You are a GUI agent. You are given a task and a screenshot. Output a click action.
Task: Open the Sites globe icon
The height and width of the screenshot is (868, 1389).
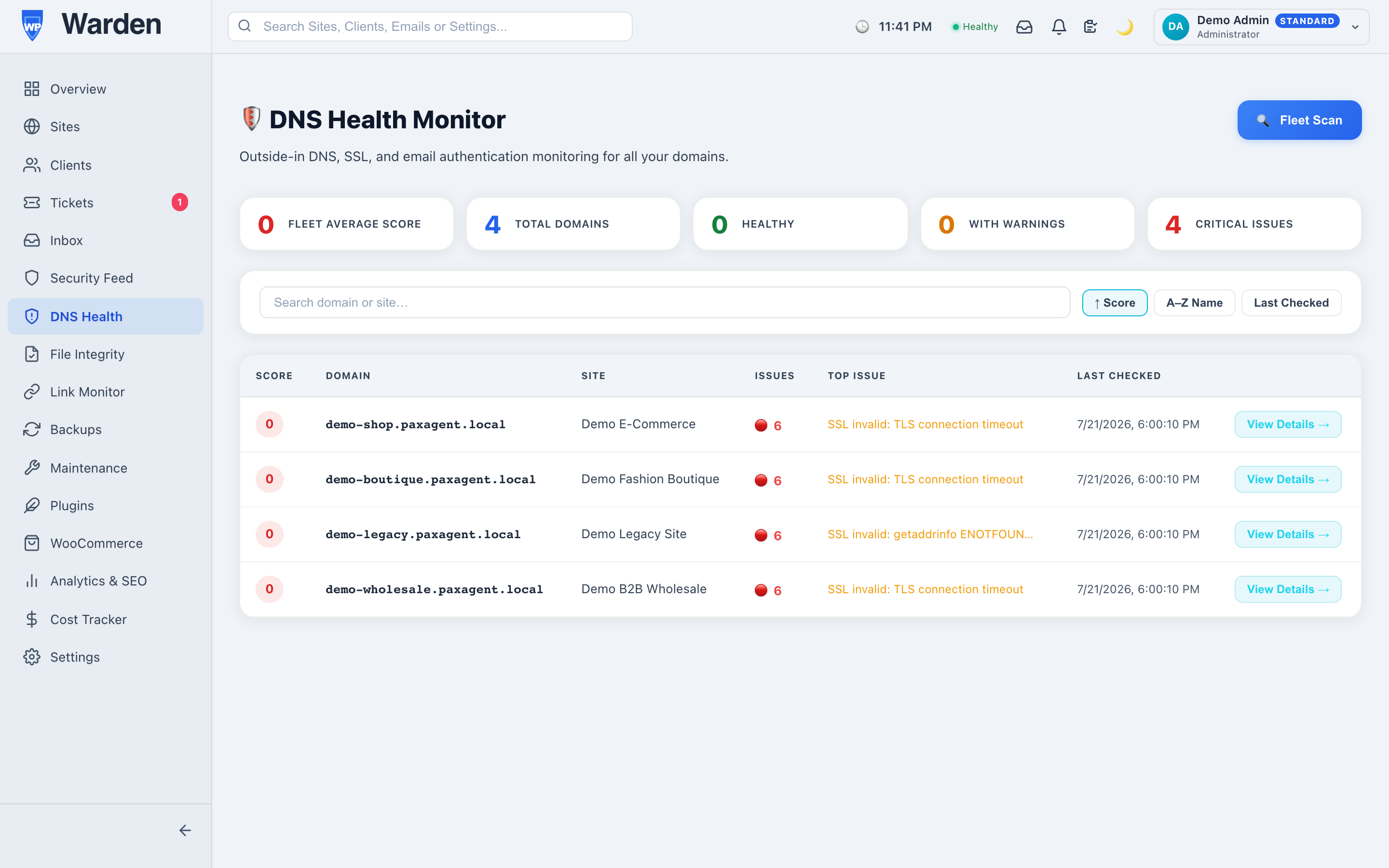coord(31,126)
